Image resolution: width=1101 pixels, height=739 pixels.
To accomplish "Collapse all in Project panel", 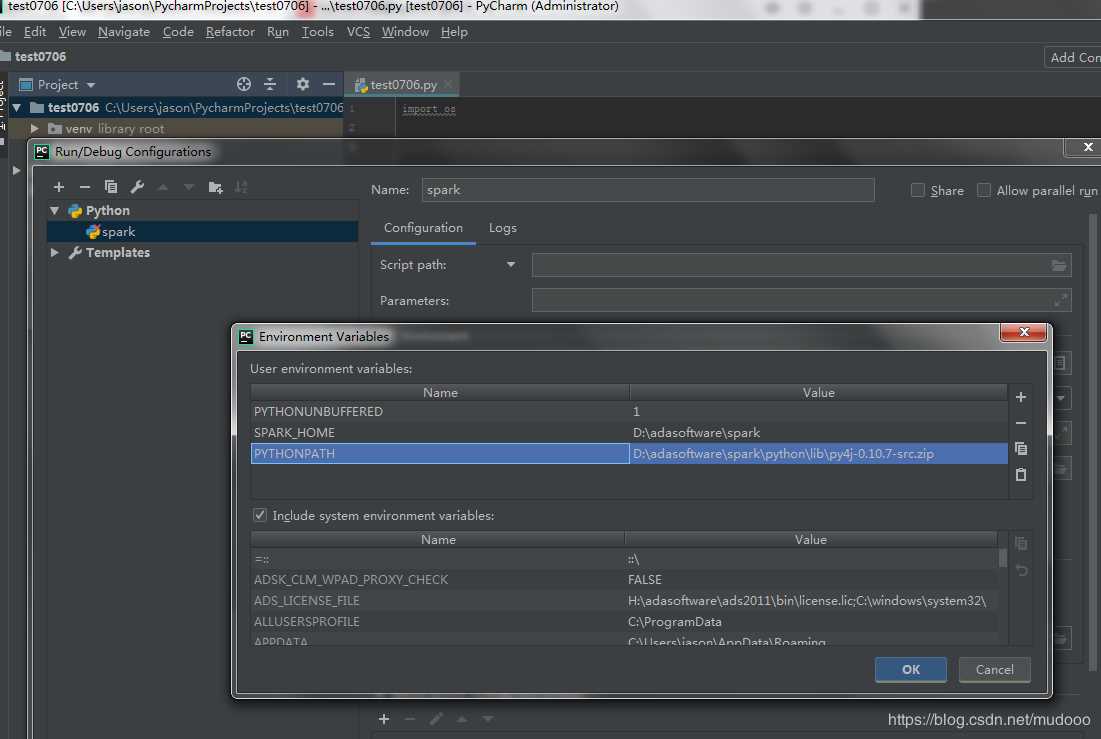I will [x=270, y=84].
